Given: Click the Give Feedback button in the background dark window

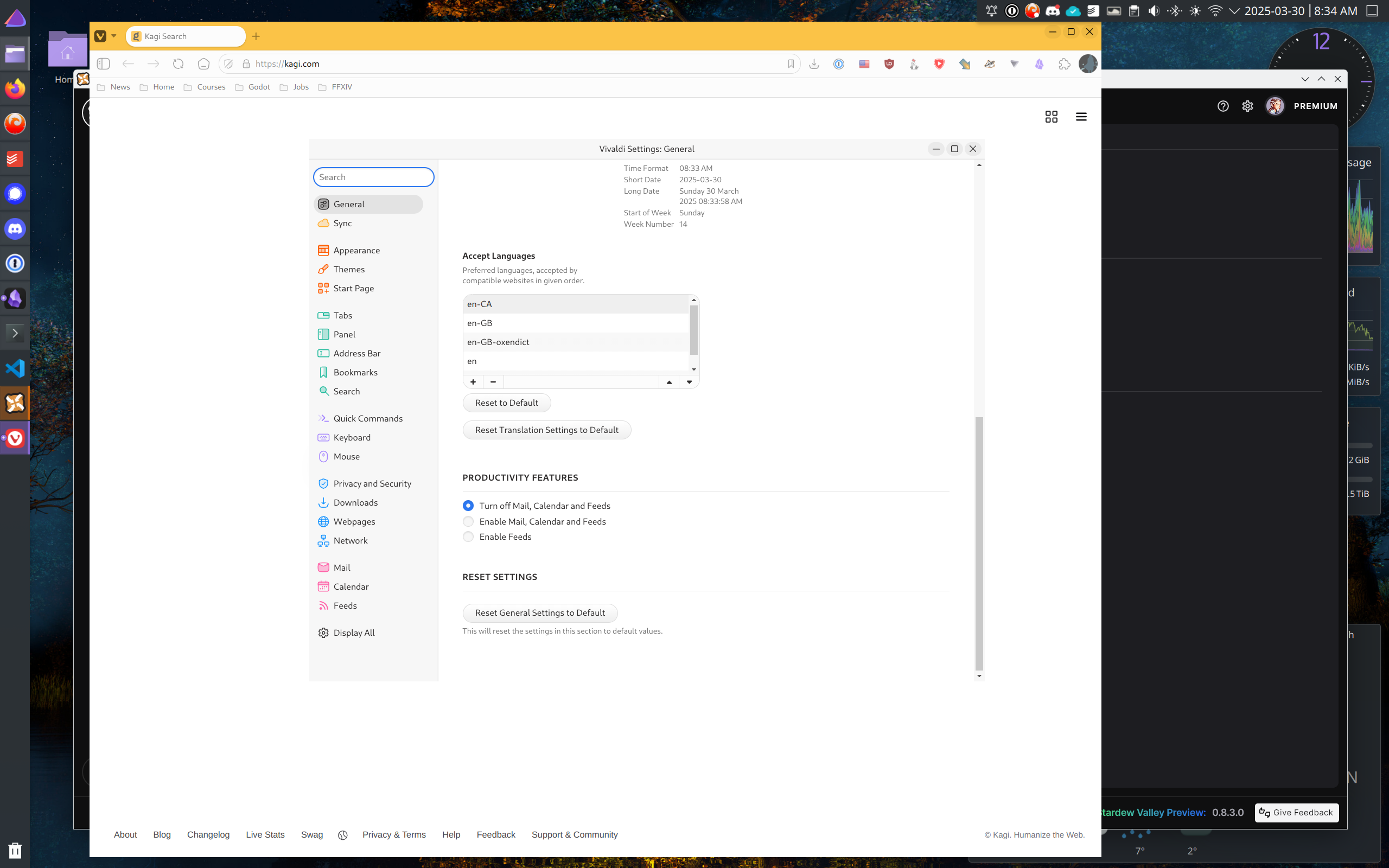Looking at the screenshot, I should 1297,813.
